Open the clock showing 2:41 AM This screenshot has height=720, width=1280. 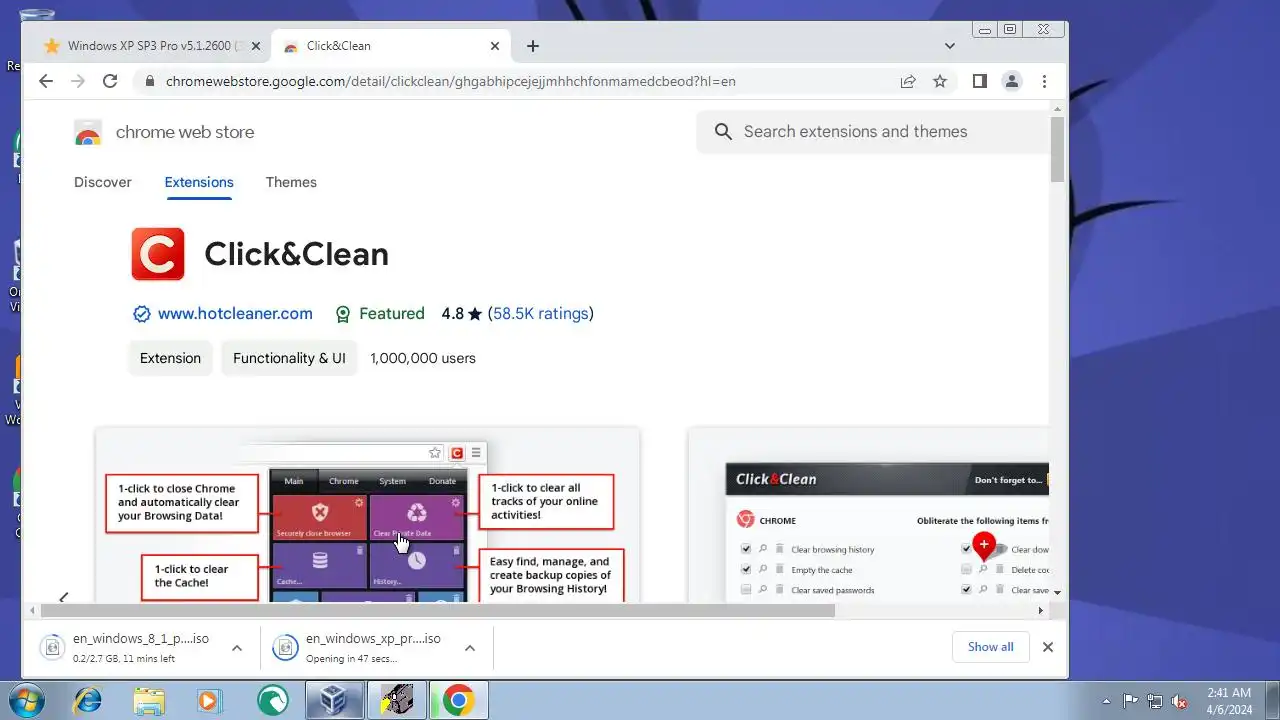(x=1229, y=700)
